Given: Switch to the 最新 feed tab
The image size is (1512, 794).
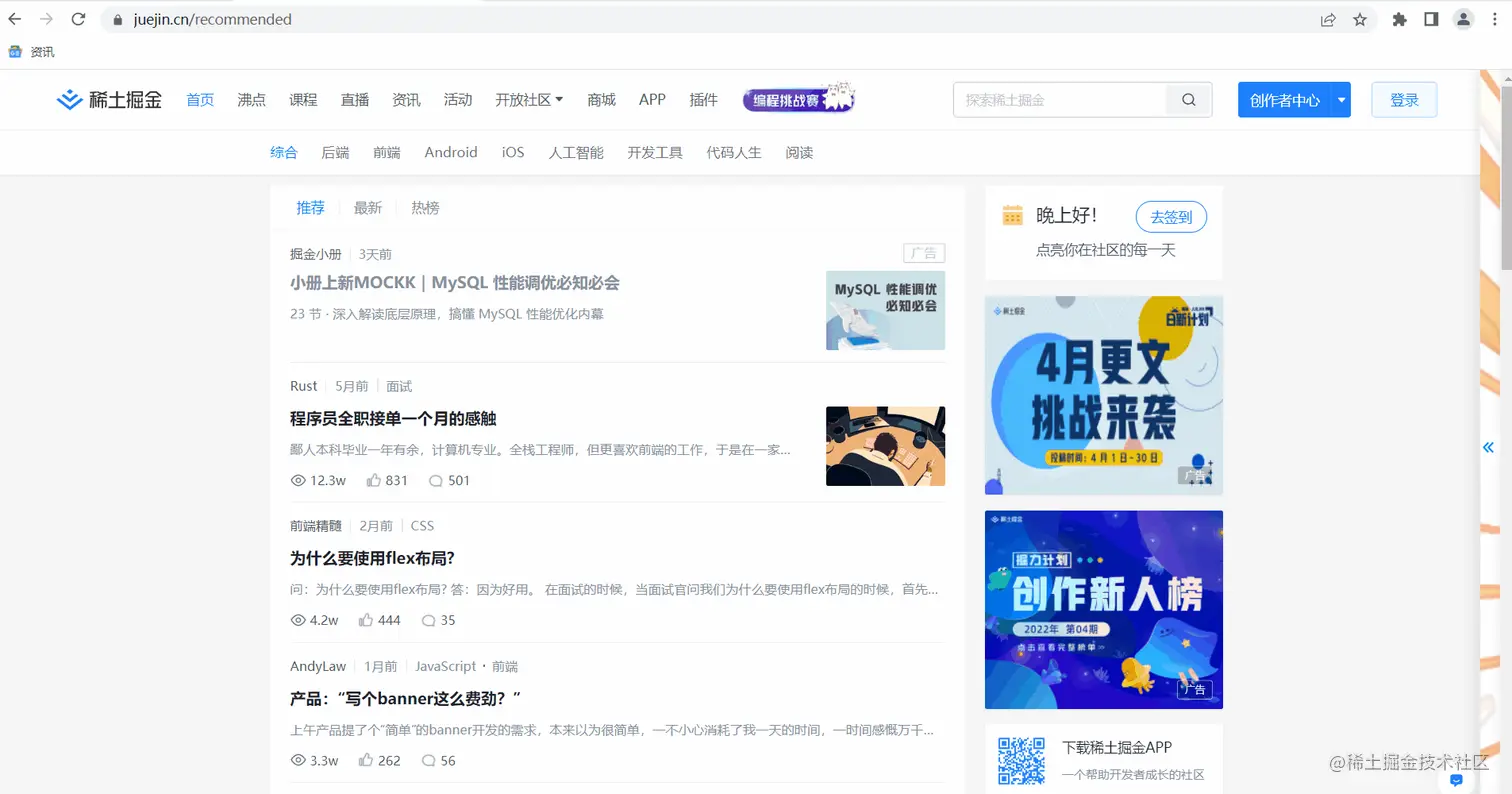Looking at the screenshot, I should pyautogui.click(x=368, y=207).
